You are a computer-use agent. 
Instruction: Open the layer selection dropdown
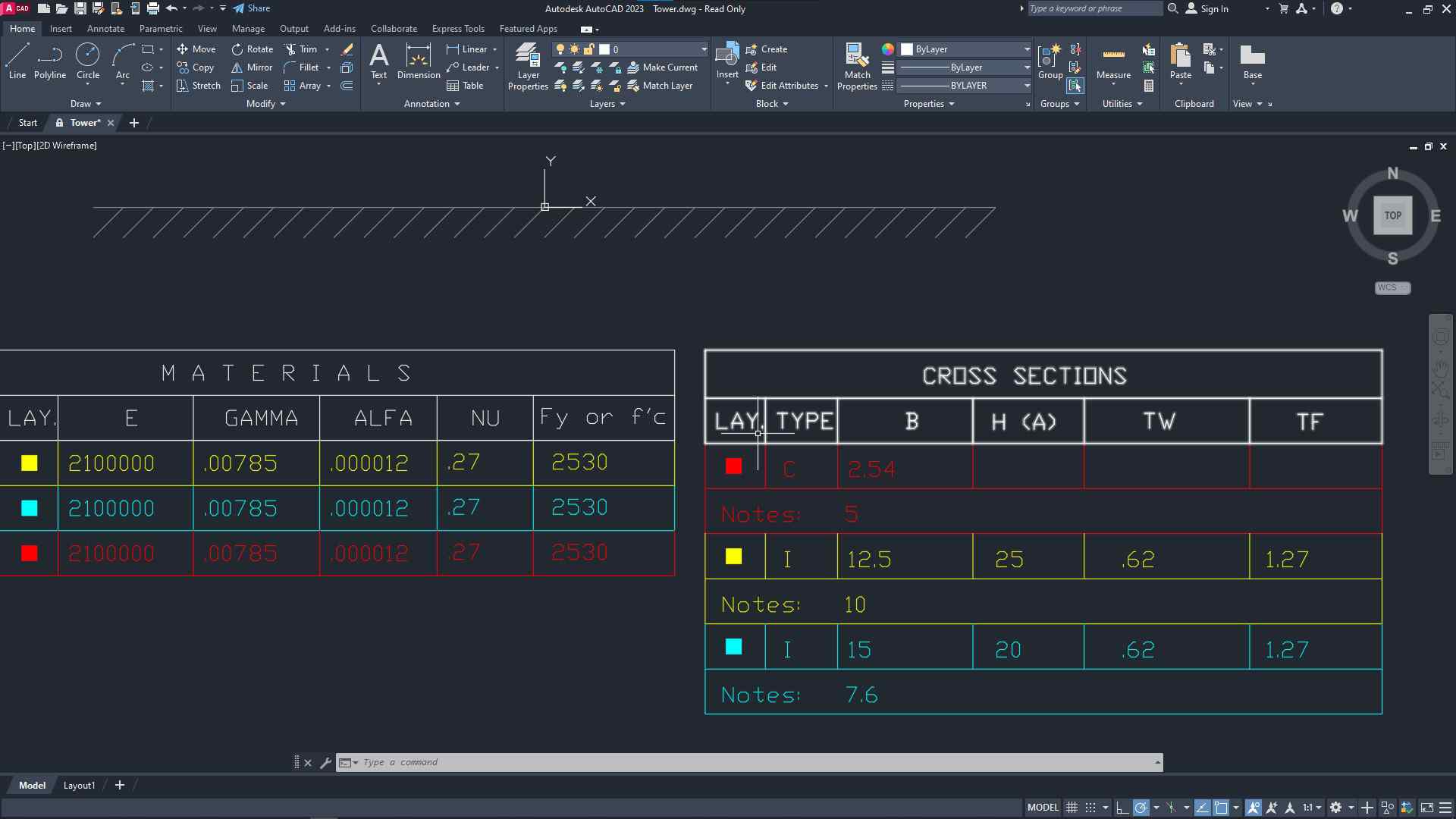click(704, 49)
